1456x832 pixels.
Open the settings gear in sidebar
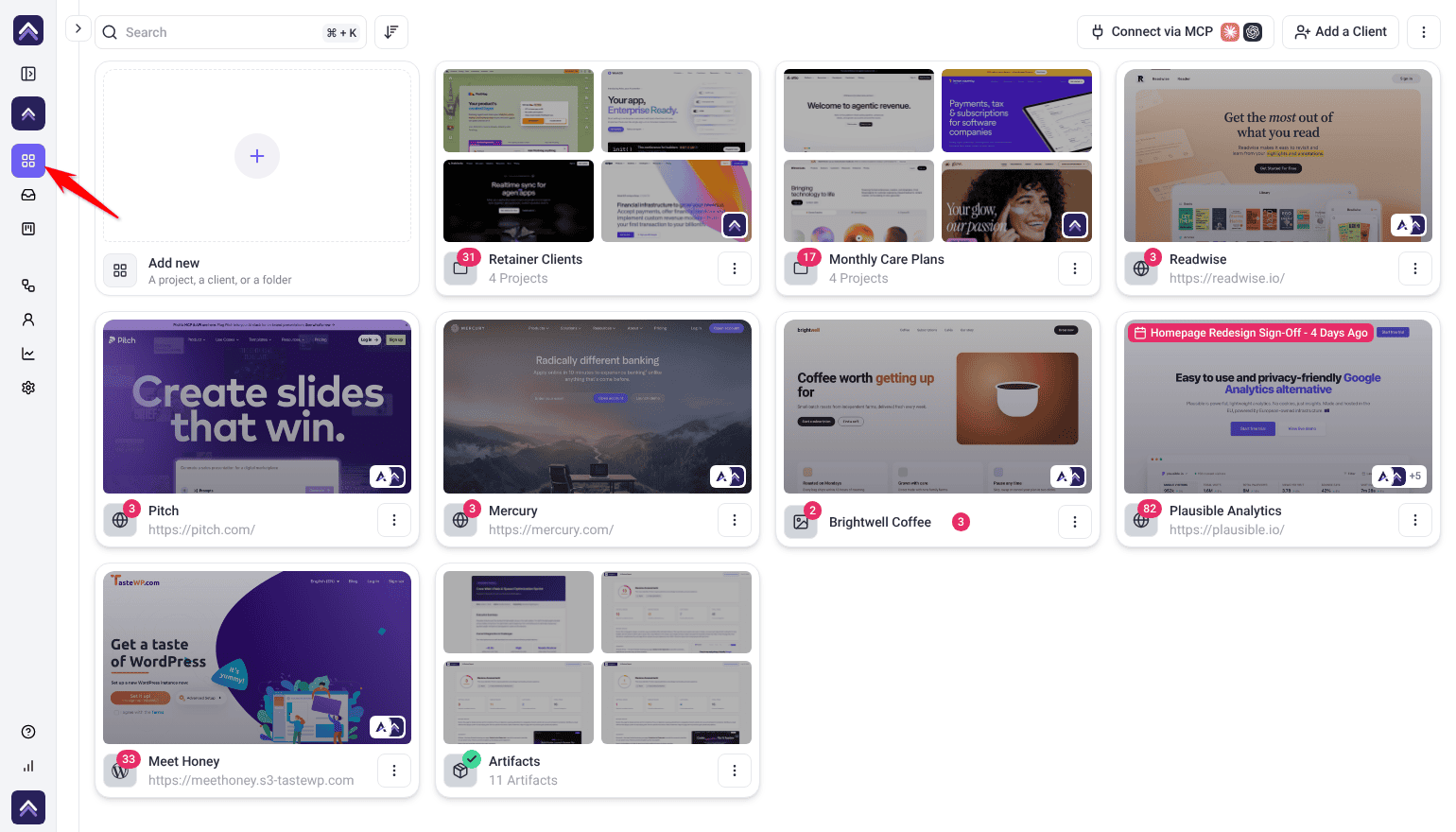click(x=28, y=388)
